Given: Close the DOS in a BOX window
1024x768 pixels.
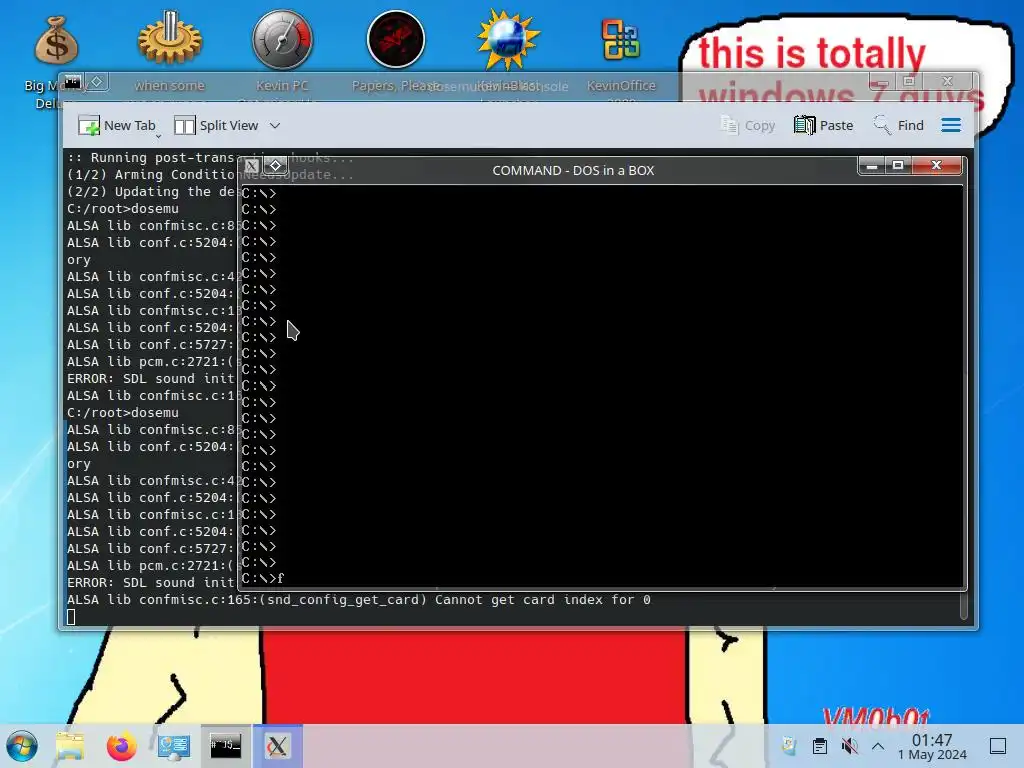Looking at the screenshot, I should point(936,166).
